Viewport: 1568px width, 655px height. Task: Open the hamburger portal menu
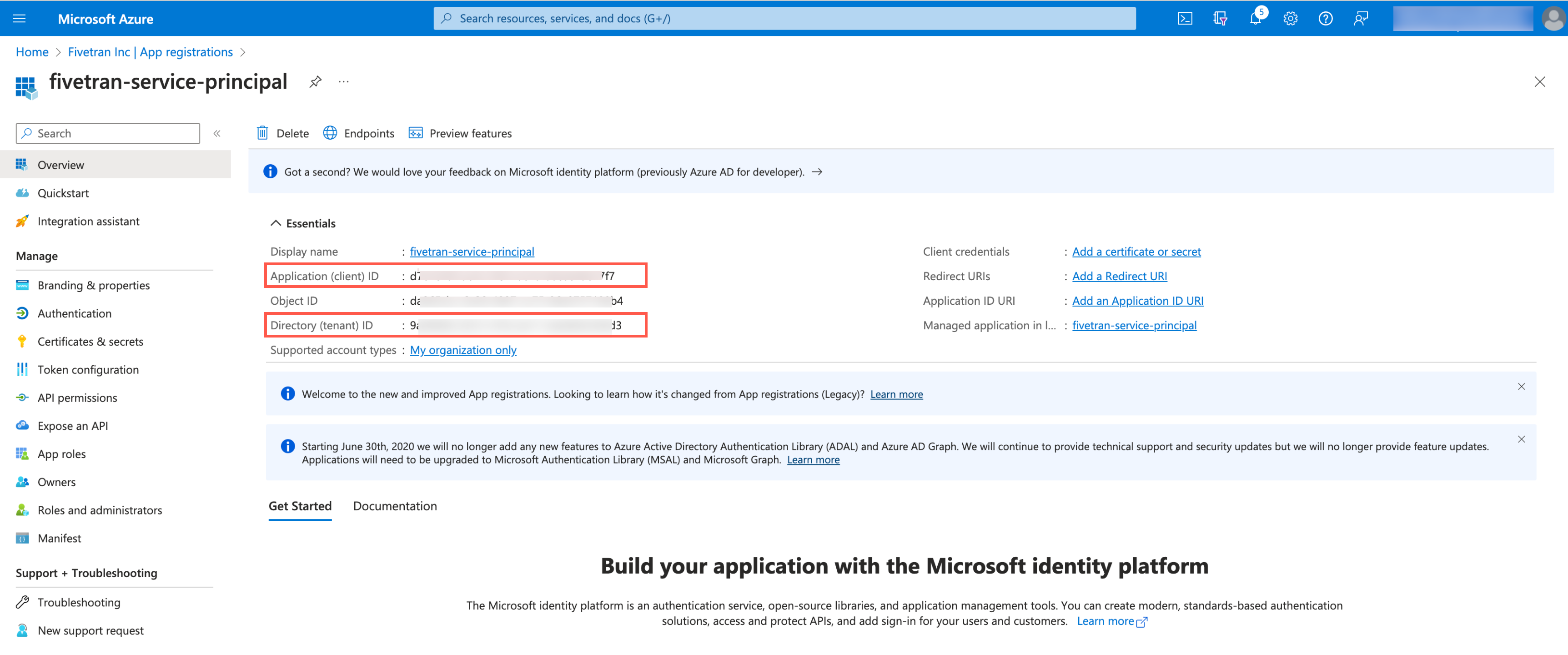tap(20, 18)
